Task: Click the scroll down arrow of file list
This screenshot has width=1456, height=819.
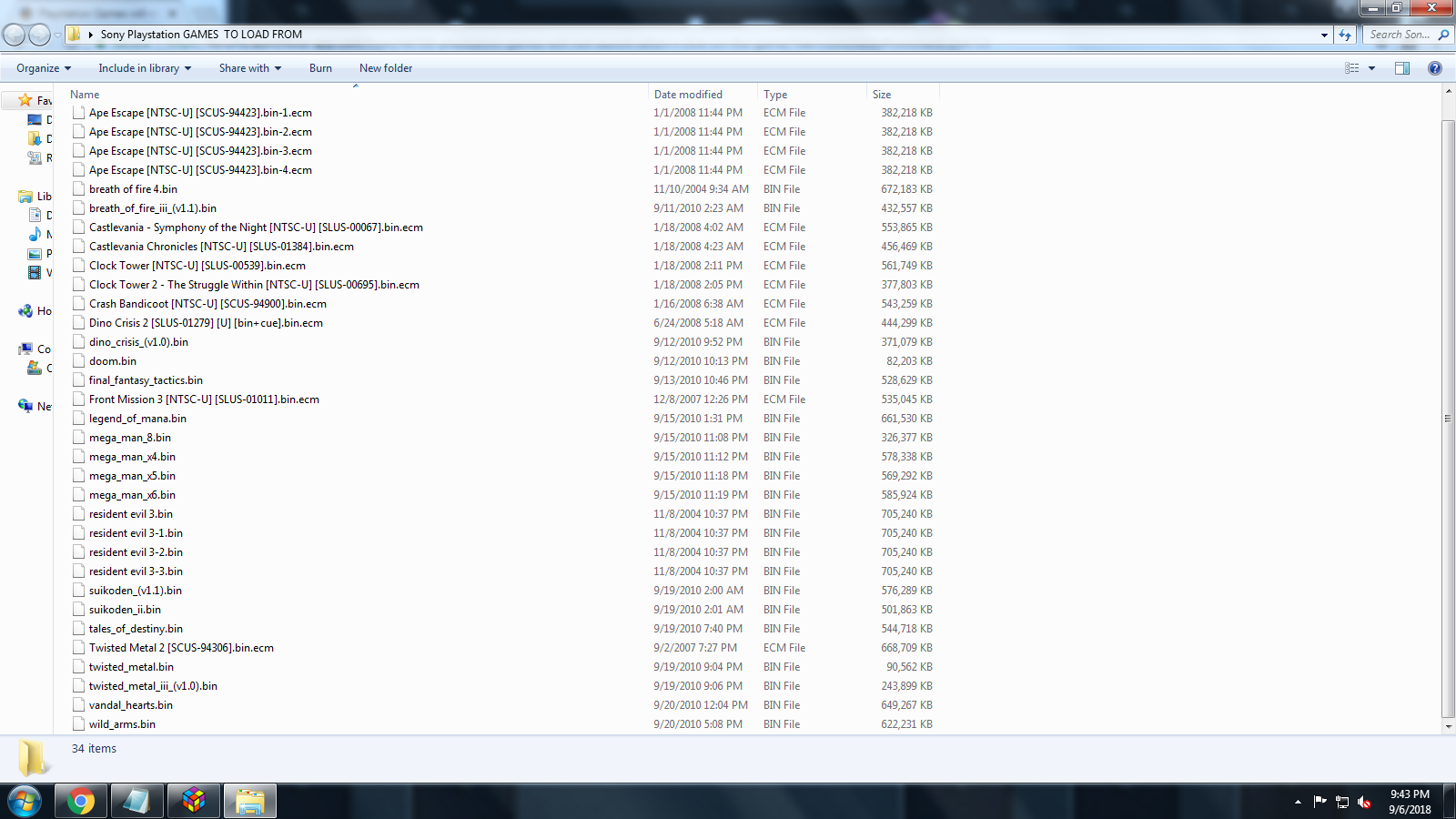Action: click(1448, 727)
